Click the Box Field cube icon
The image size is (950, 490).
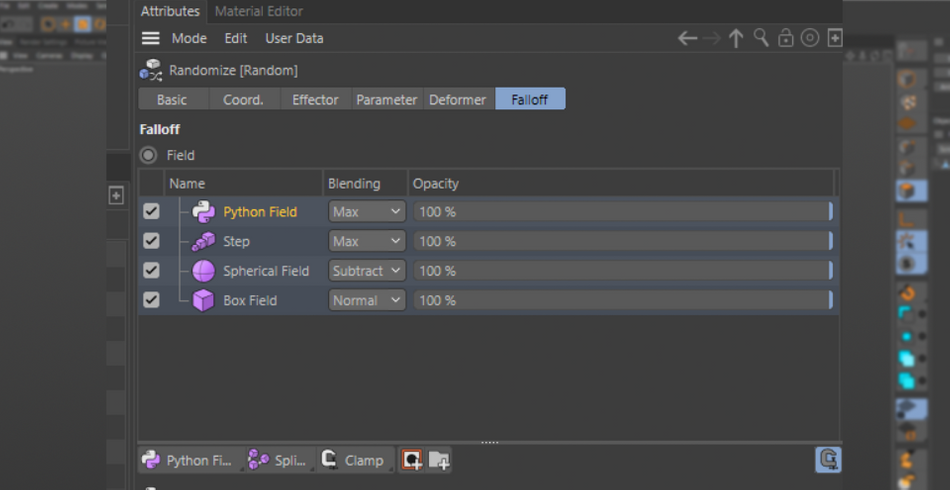[x=204, y=300]
